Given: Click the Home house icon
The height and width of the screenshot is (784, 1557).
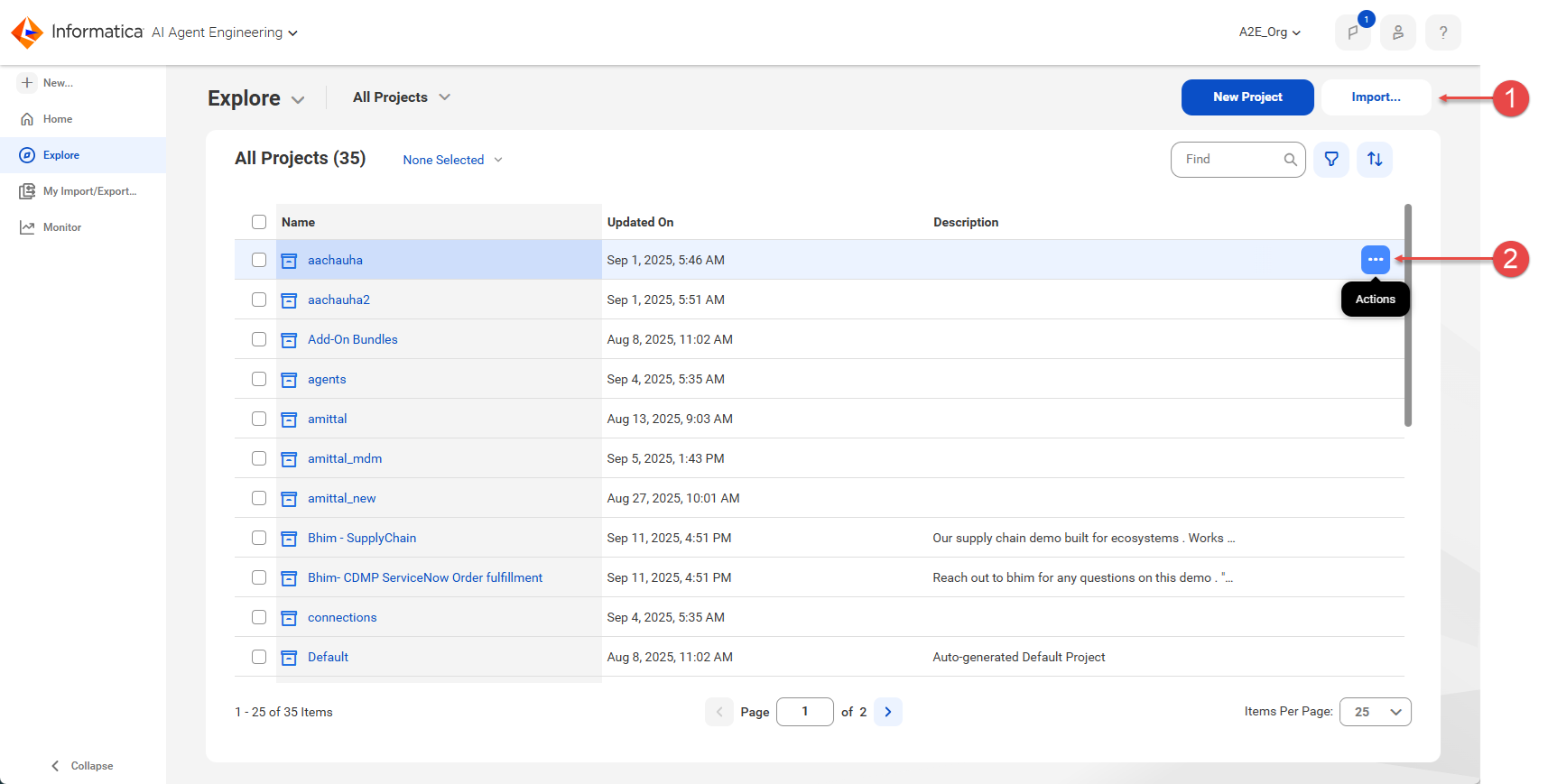Looking at the screenshot, I should point(27,119).
